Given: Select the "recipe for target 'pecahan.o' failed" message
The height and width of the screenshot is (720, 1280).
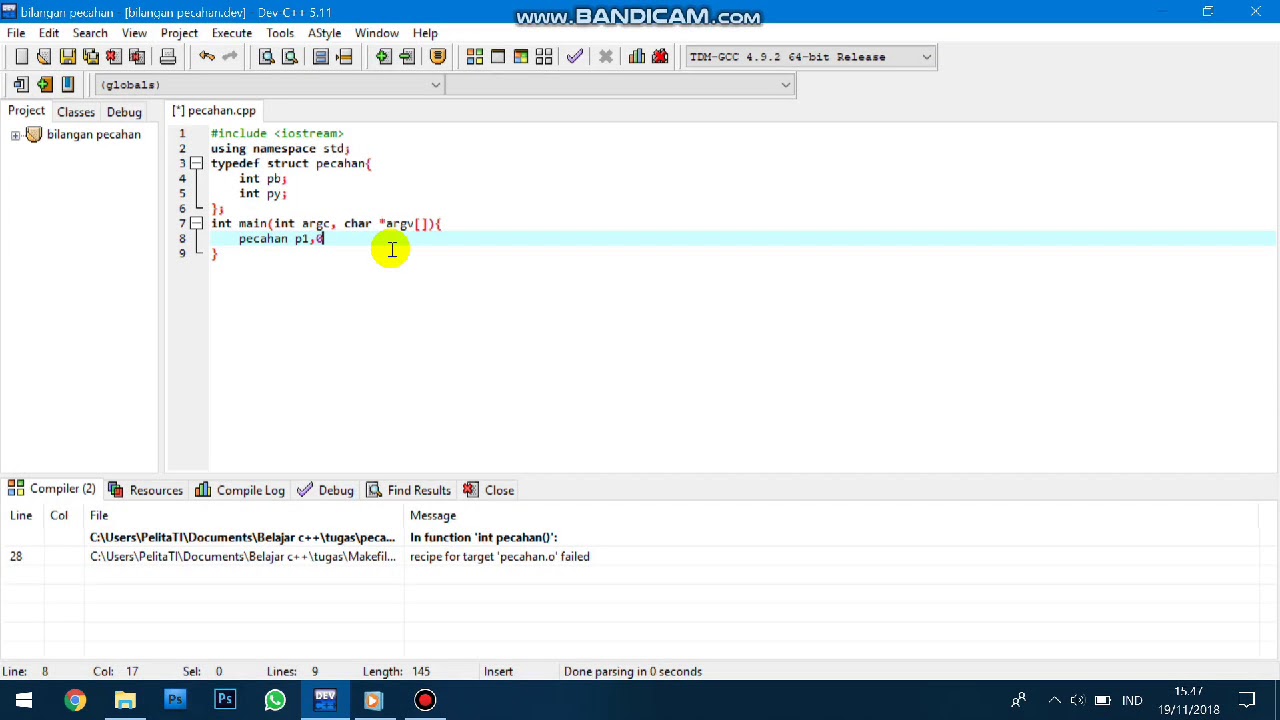Looking at the screenshot, I should pos(500,557).
